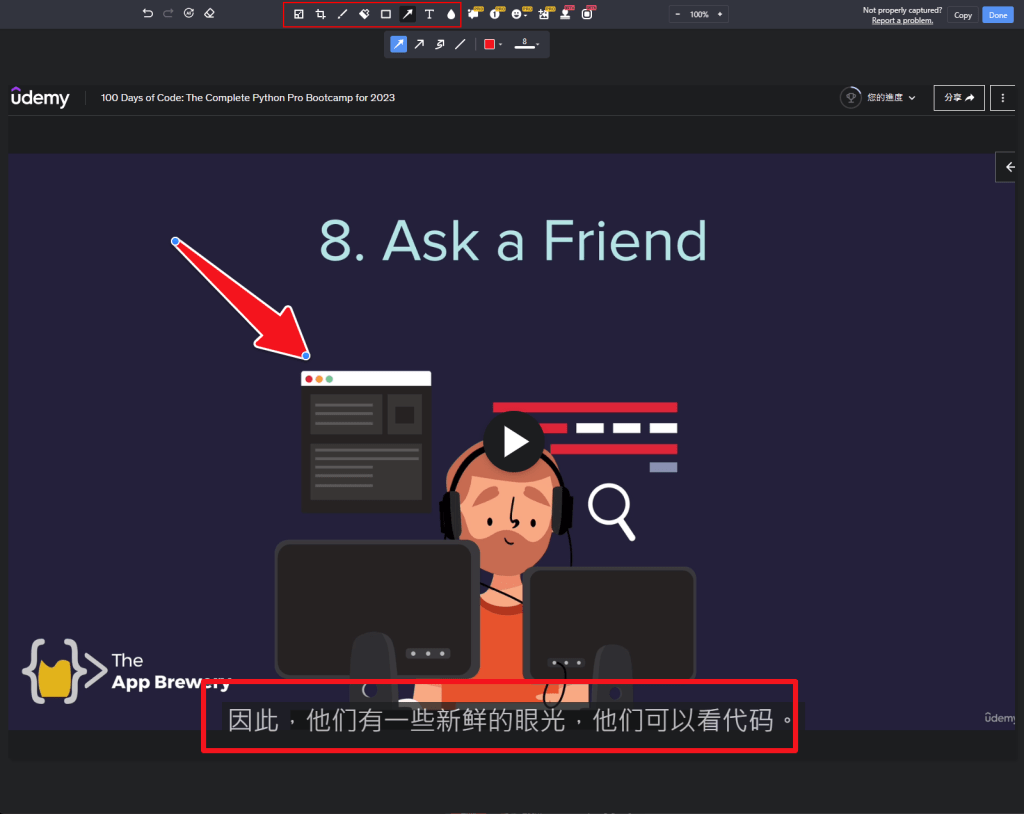Switch to the thin arrow style

click(419, 44)
